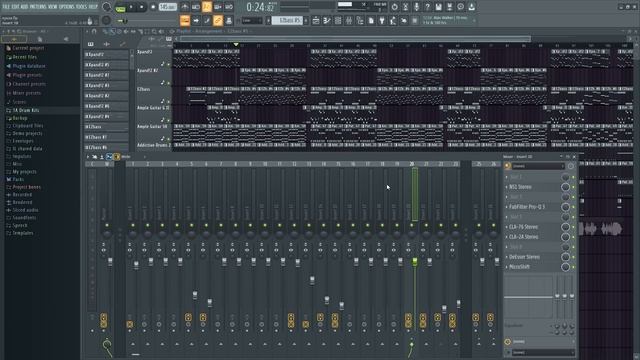Click the Channel rack view icon
Screen dimensions: 640x360
pyautogui.click(x=338, y=20)
